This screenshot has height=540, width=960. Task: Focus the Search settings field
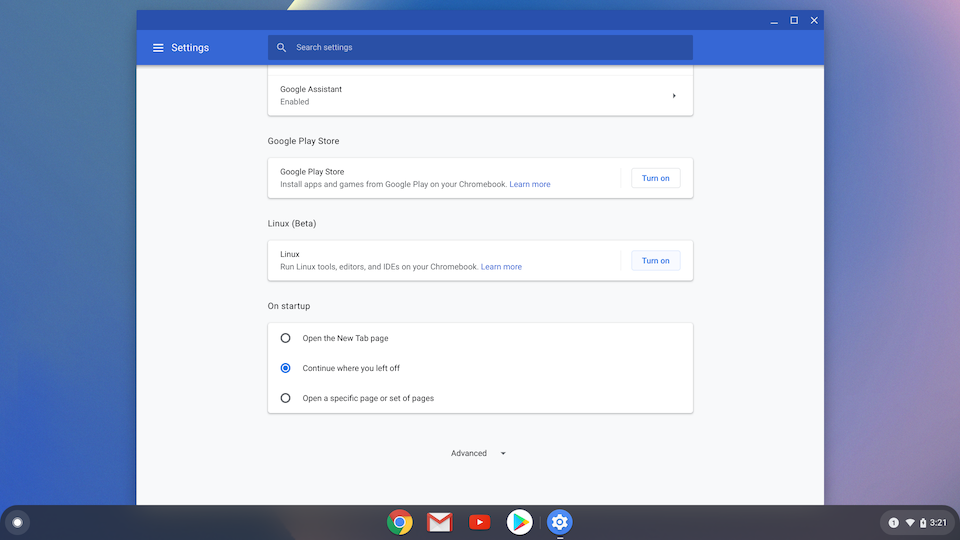[480, 48]
